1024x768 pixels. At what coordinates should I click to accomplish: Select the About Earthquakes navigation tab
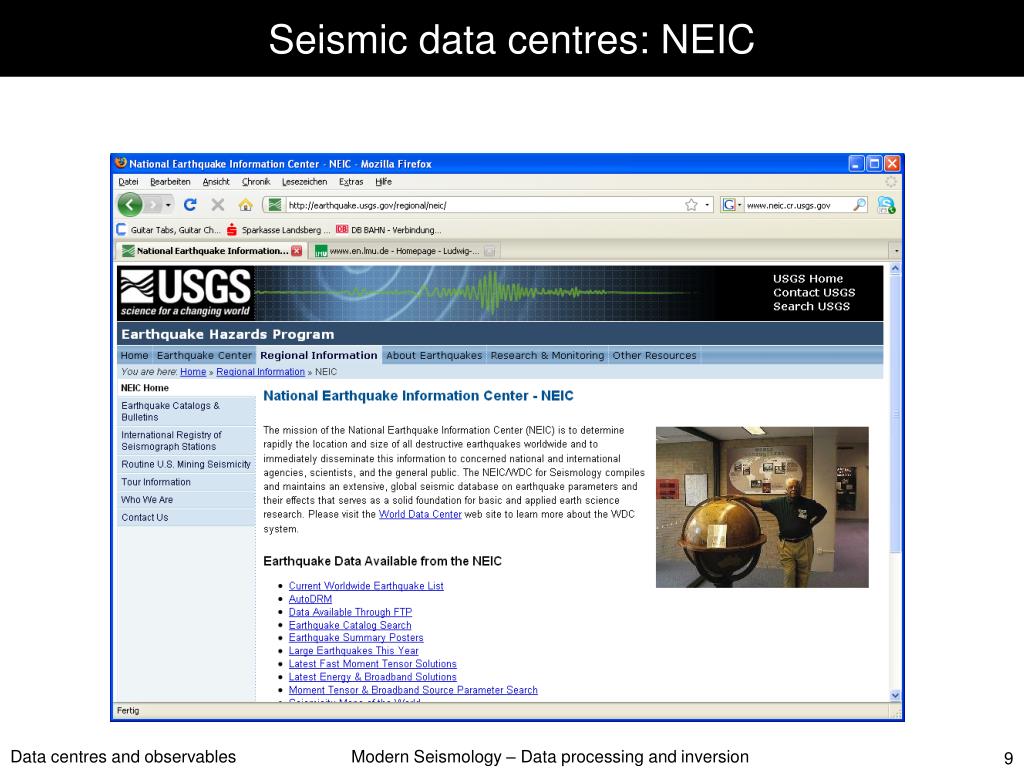[x=434, y=355]
